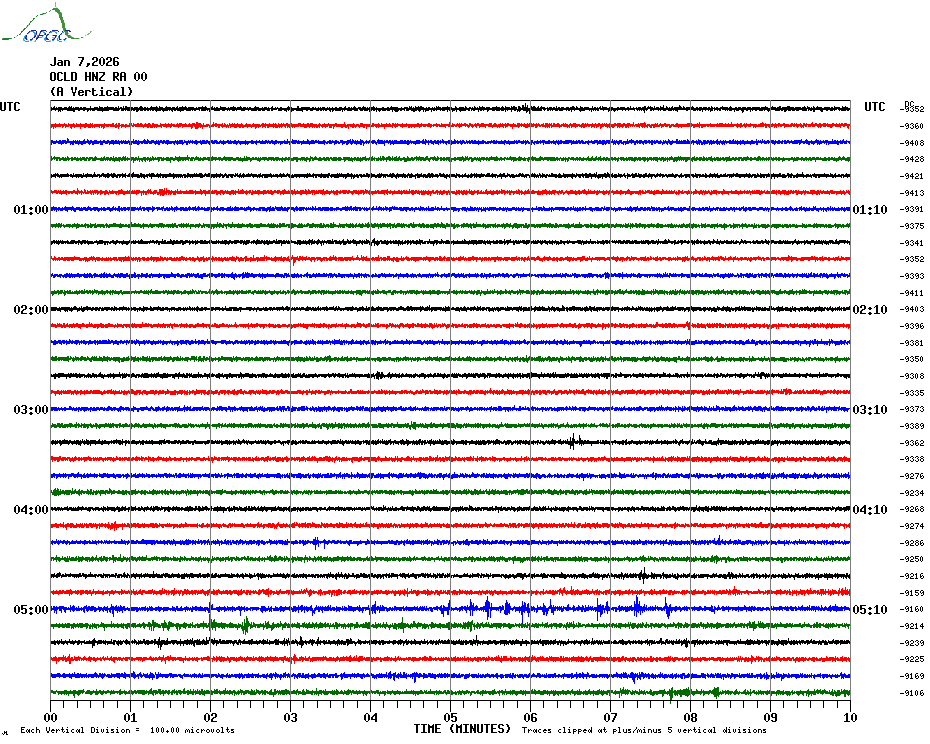The height and width of the screenshot is (744, 930).
Task: Click the DC value -9413
Action: pos(912,193)
